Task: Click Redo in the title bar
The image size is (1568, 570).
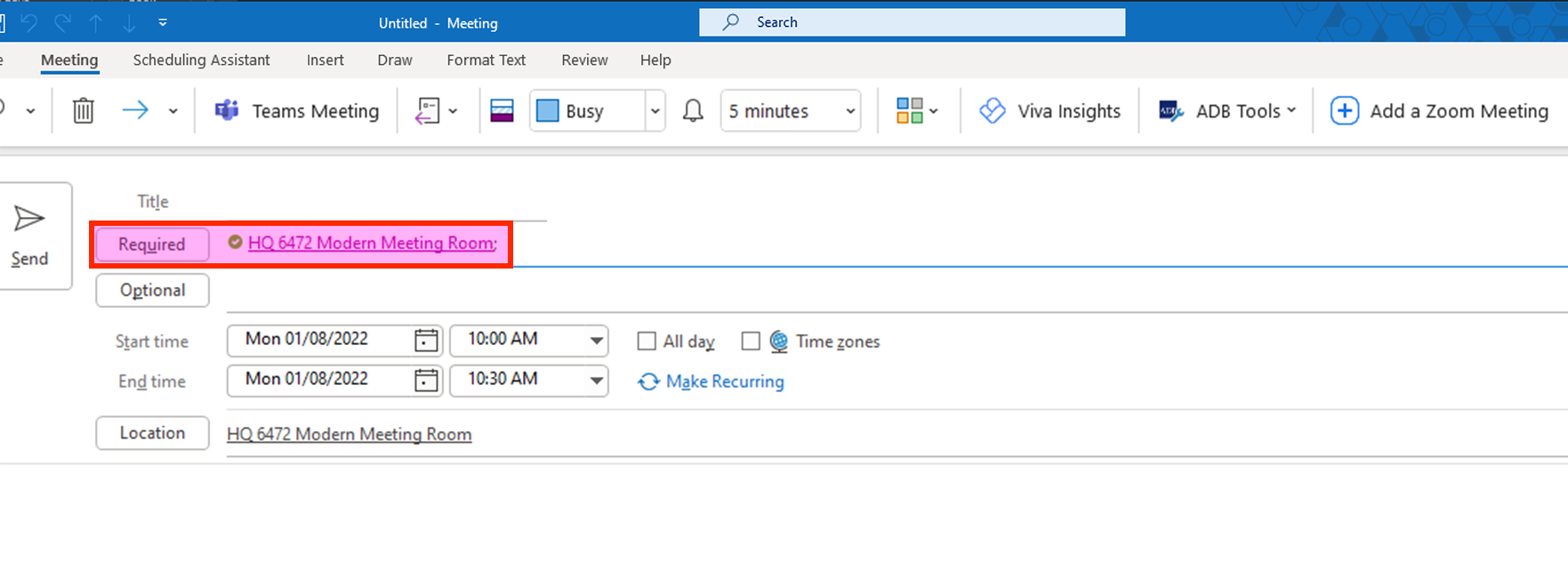Action: click(62, 23)
